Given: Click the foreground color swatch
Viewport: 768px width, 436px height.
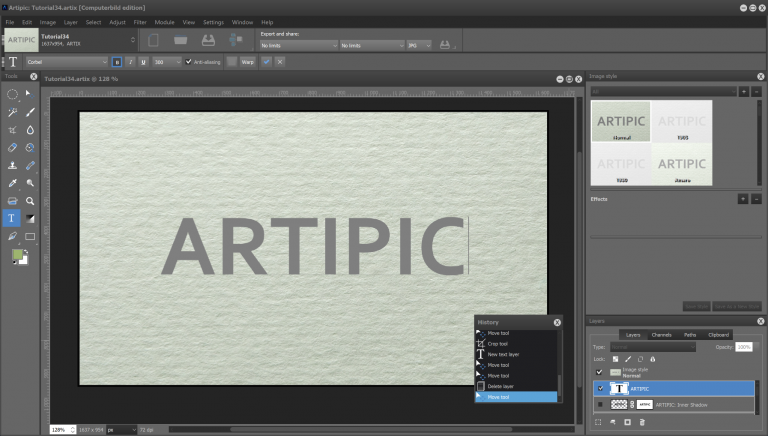Looking at the screenshot, I should (x=17, y=255).
